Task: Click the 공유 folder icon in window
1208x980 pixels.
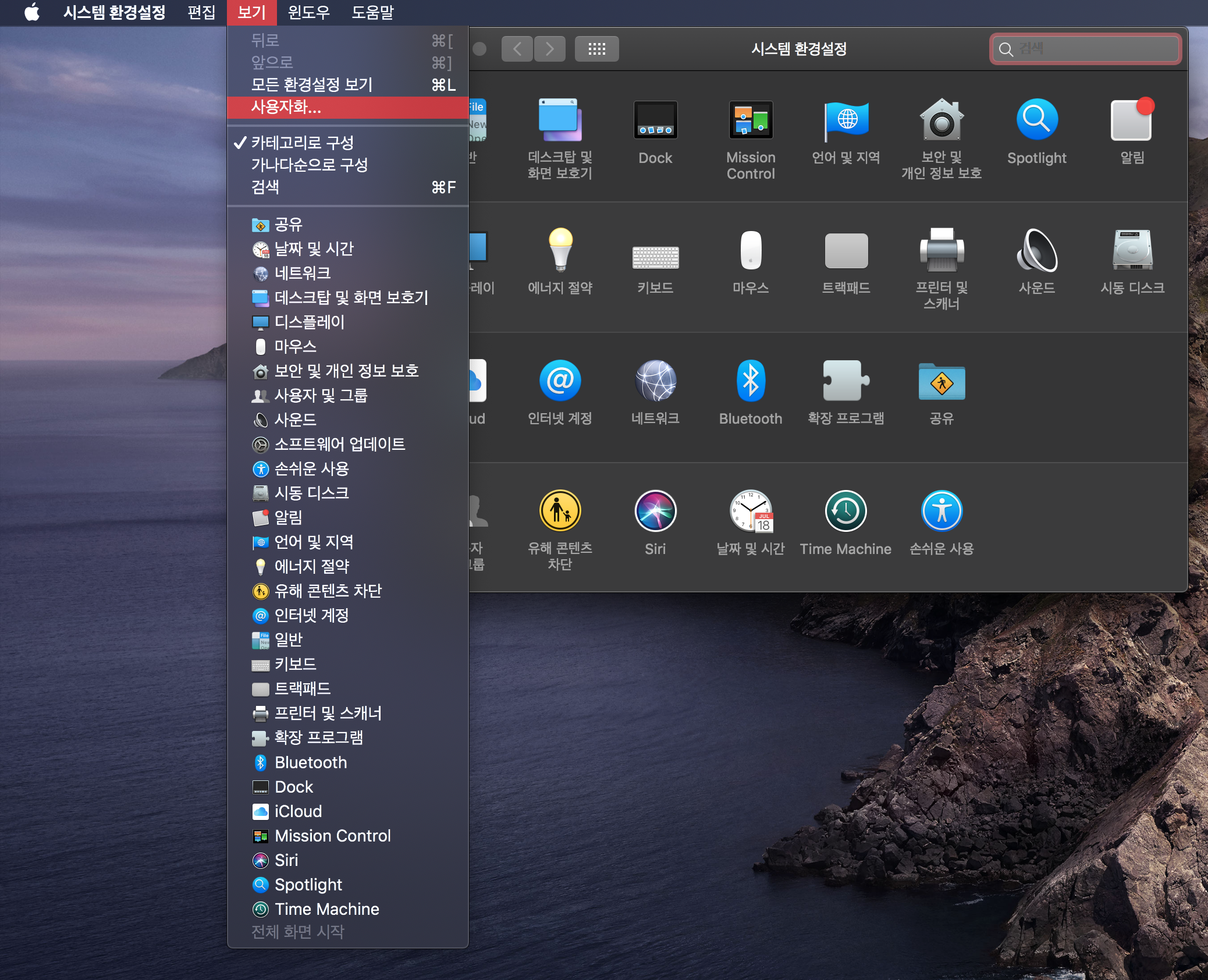Action: point(941,381)
